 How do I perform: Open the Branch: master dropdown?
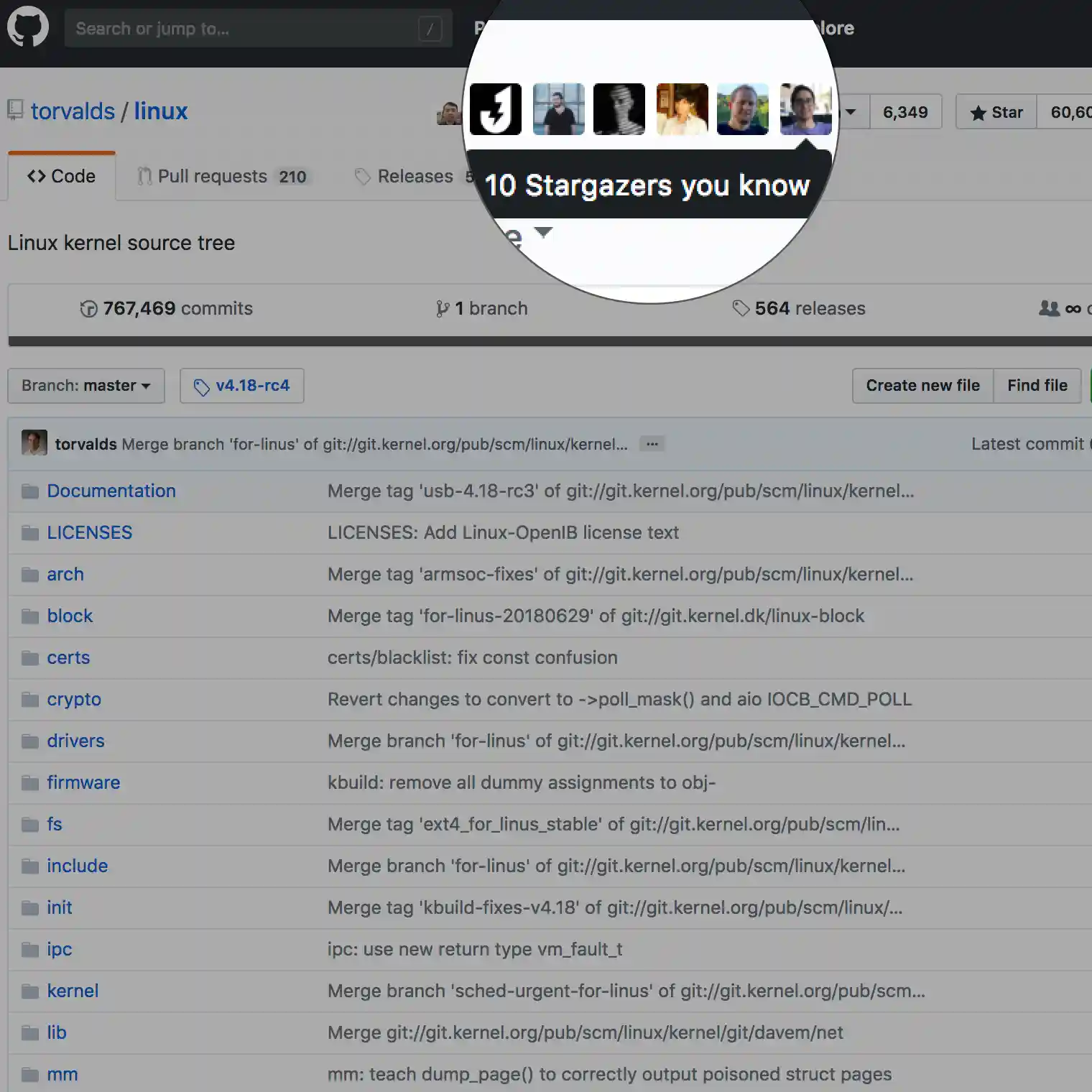click(86, 386)
